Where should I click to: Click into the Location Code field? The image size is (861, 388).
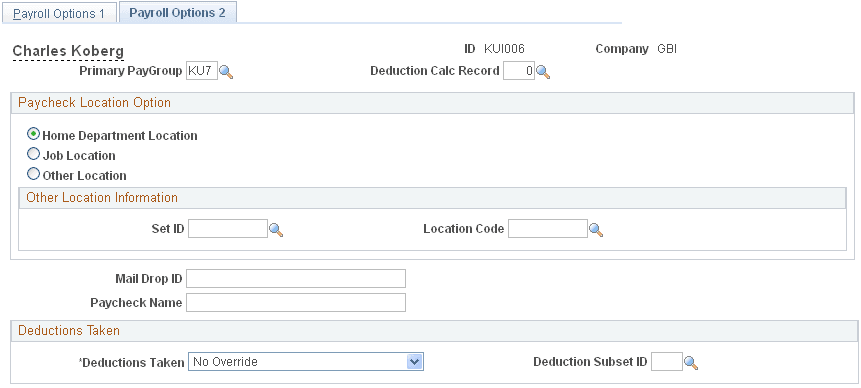tap(548, 229)
